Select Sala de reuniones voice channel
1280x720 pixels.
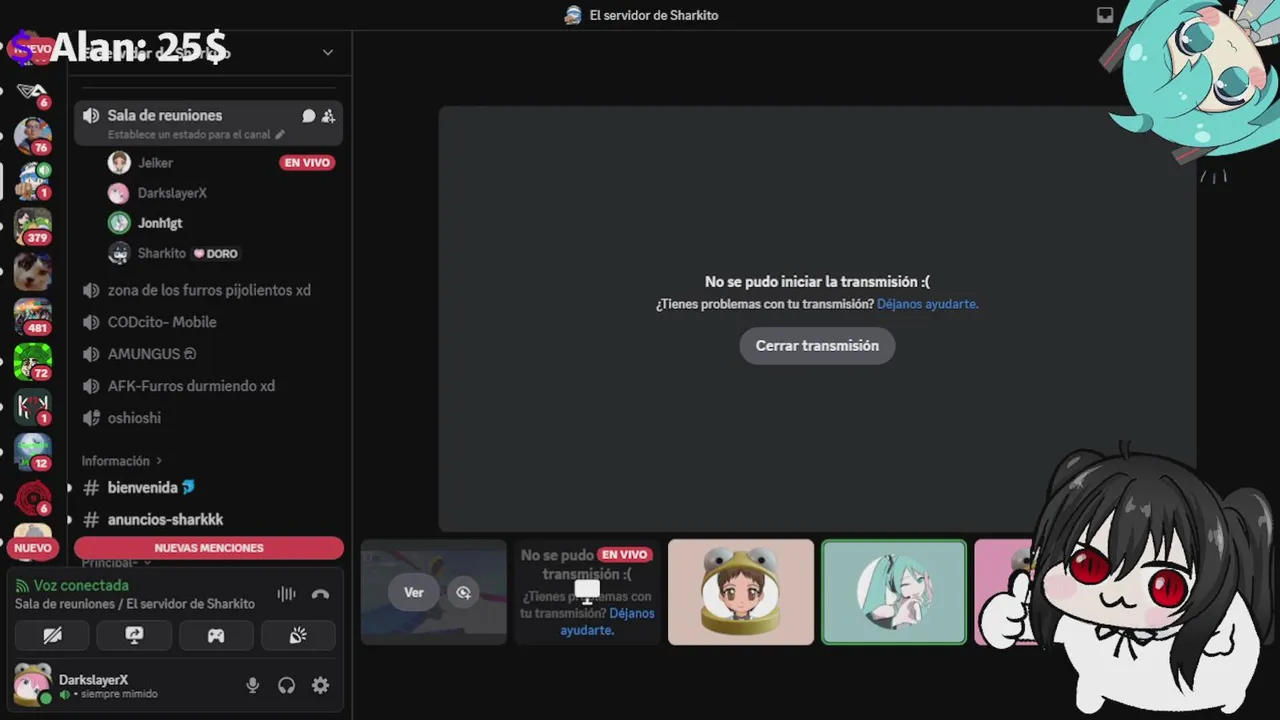point(208,123)
